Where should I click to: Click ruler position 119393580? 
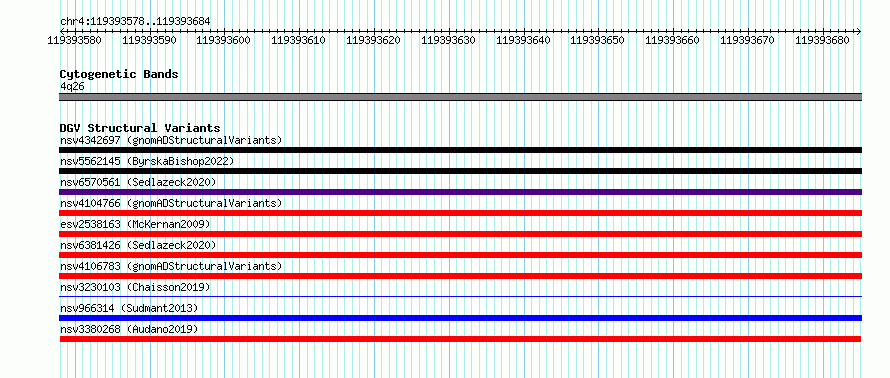tap(74, 40)
